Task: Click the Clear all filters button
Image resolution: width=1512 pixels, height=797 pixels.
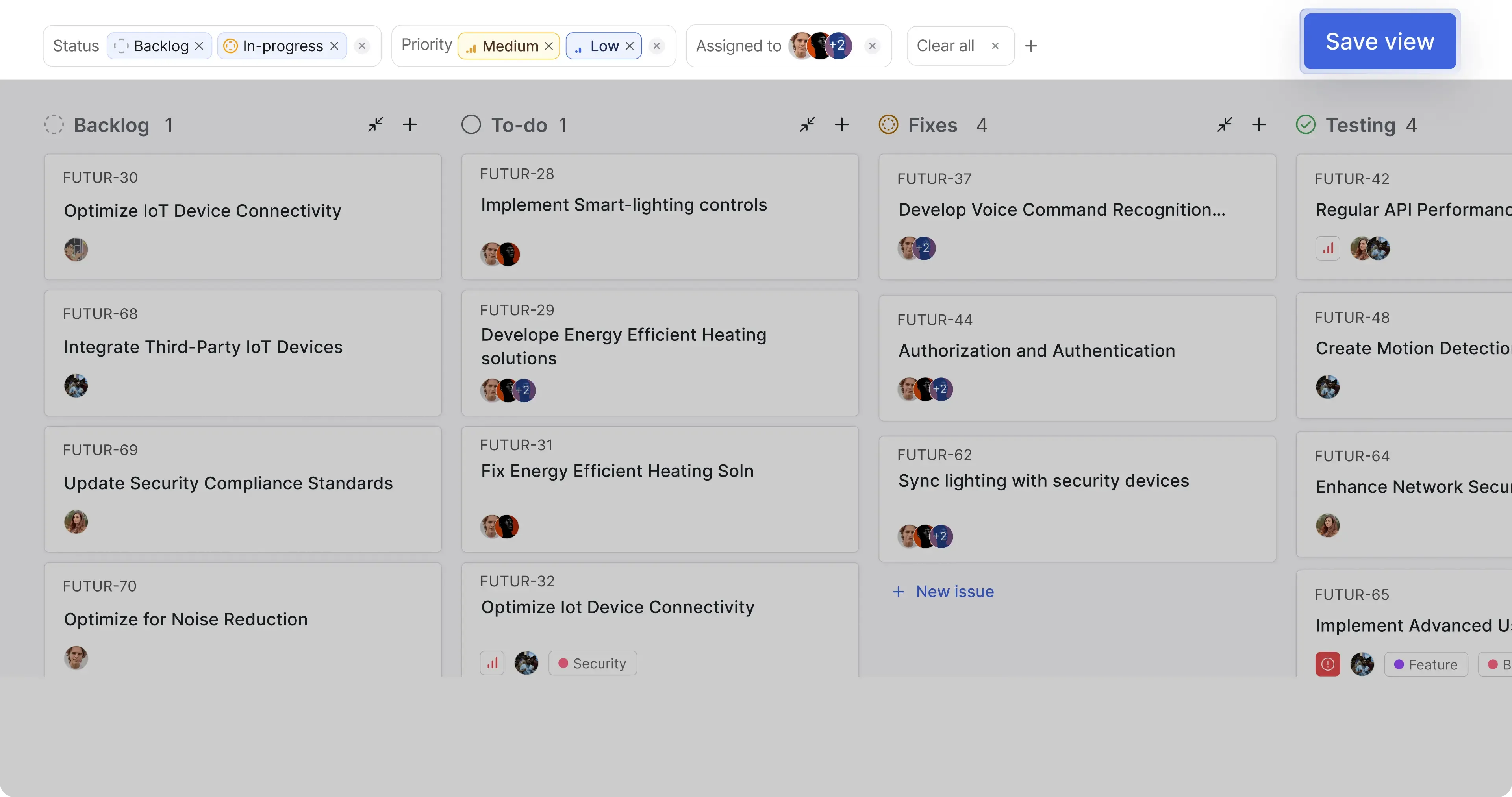Action: (945, 46)
